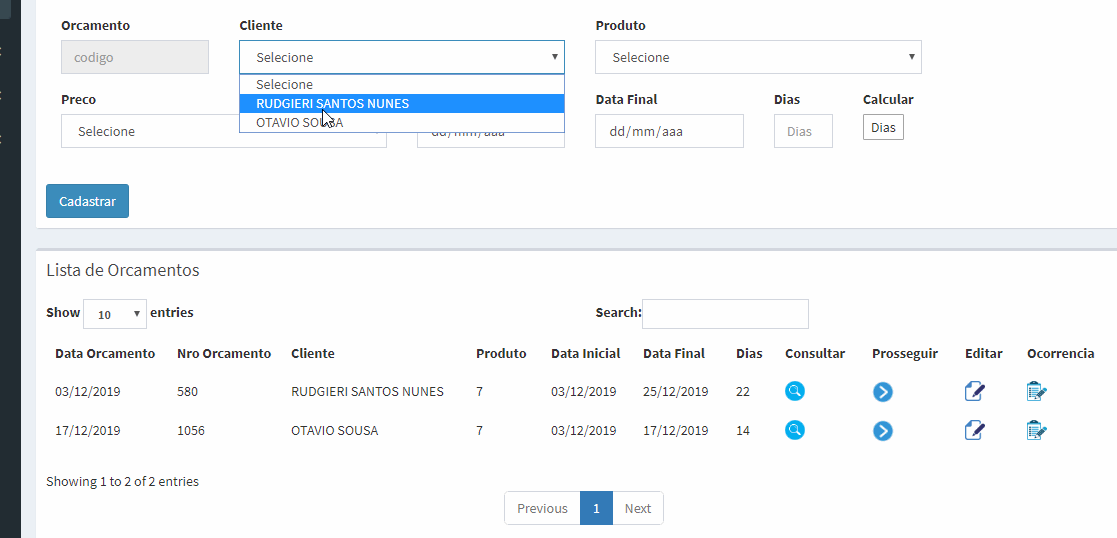
Task: Click the Dias calcular button
Action: click(x=883, y=128)
